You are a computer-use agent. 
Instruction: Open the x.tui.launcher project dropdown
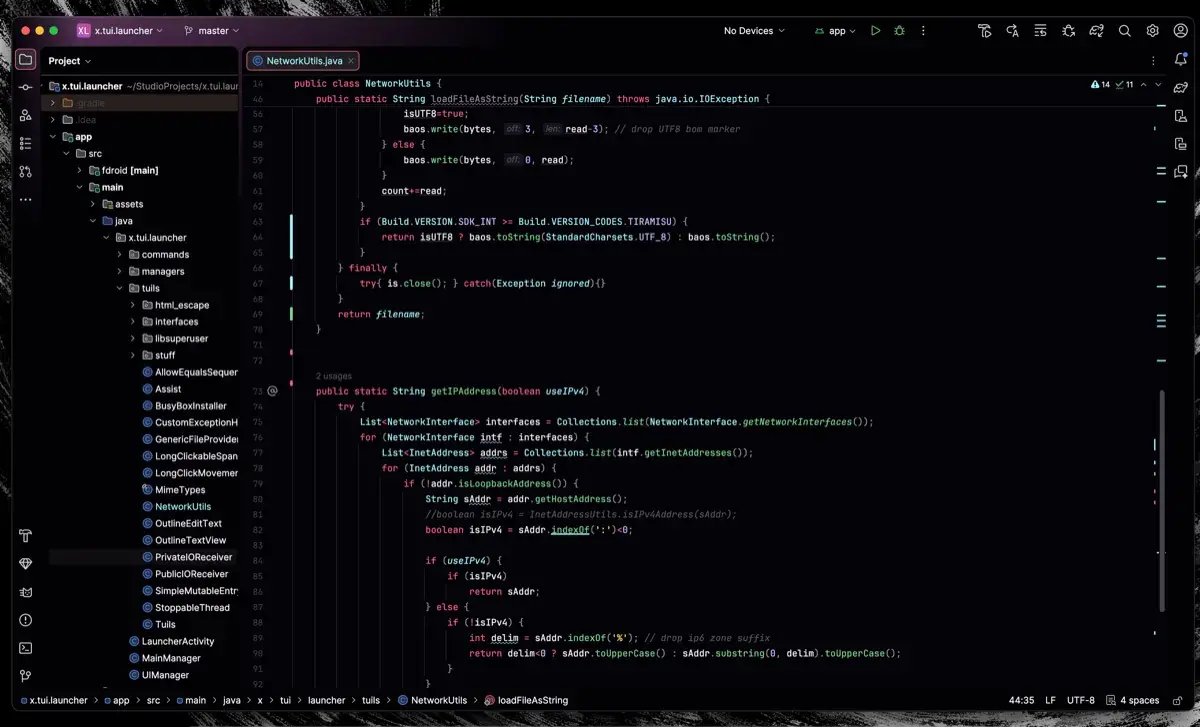point(120,31)
